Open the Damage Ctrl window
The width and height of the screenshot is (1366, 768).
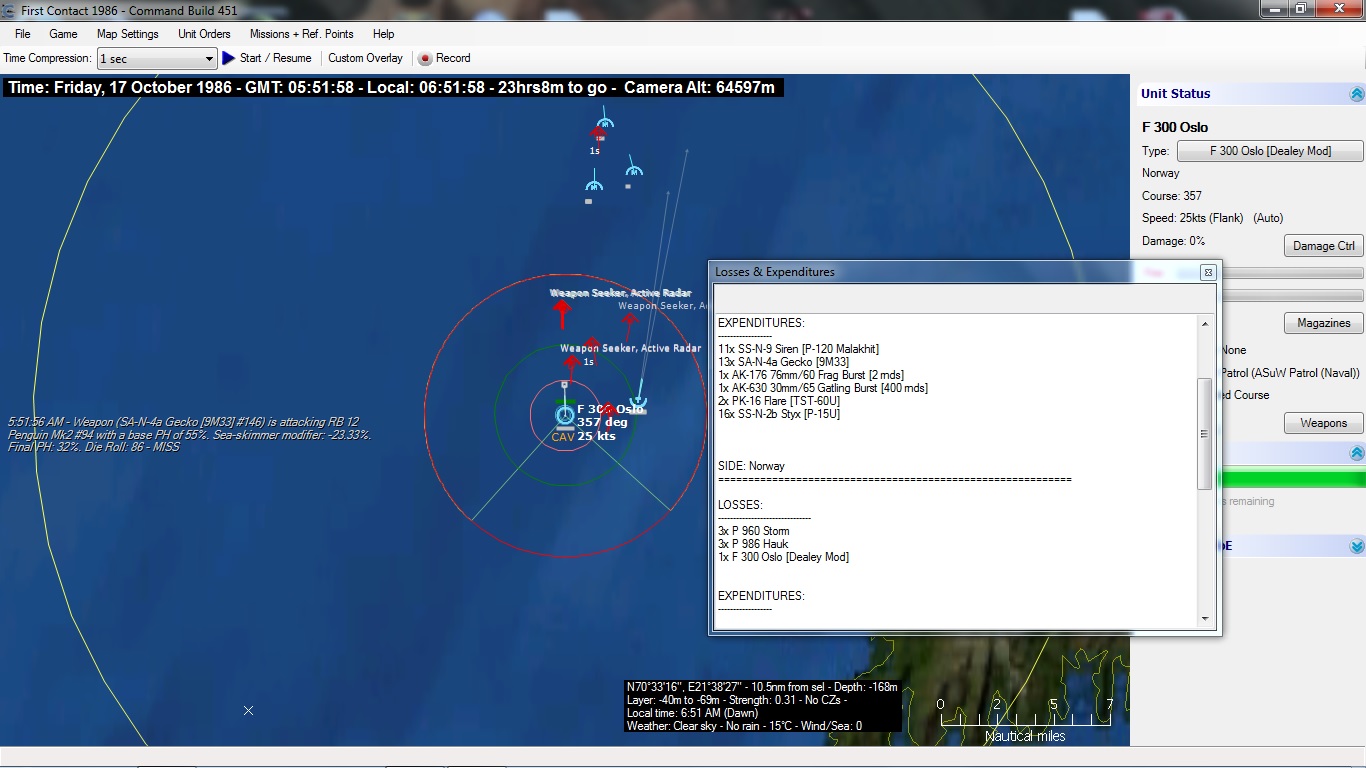1323,246
